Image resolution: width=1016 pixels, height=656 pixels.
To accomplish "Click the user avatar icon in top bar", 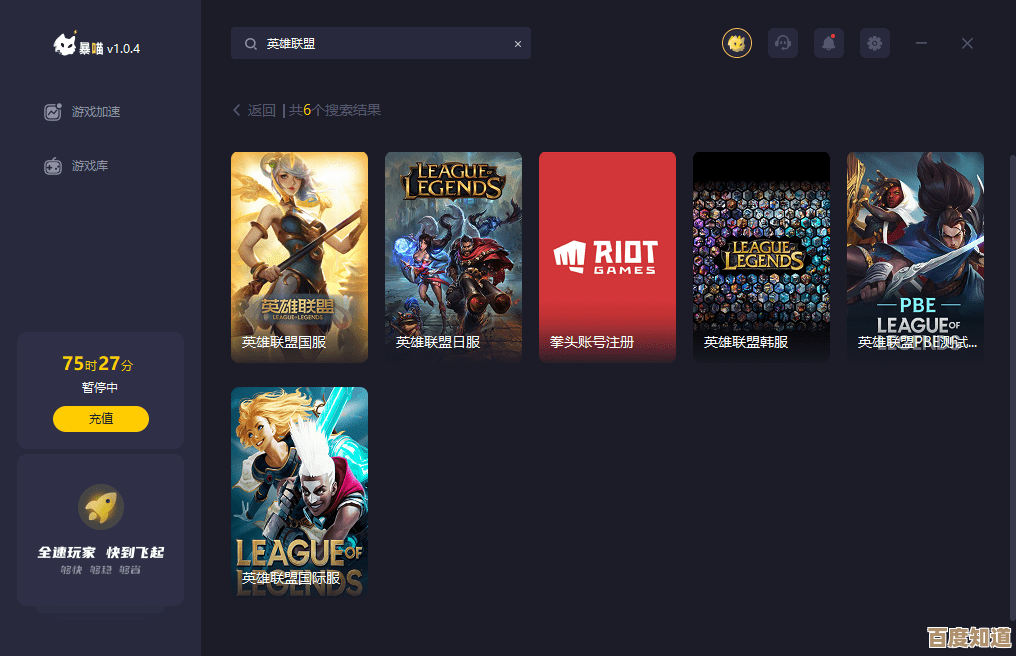I will (x=737, y=43).
